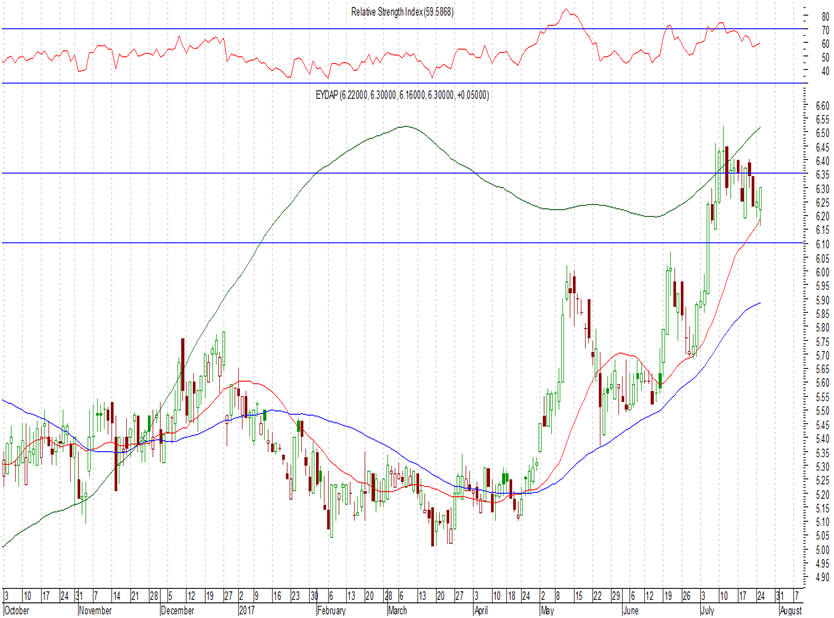Click the 6.35 price axis label
The width and height of the screenshot is (834, 618).
tap(822, 175)
